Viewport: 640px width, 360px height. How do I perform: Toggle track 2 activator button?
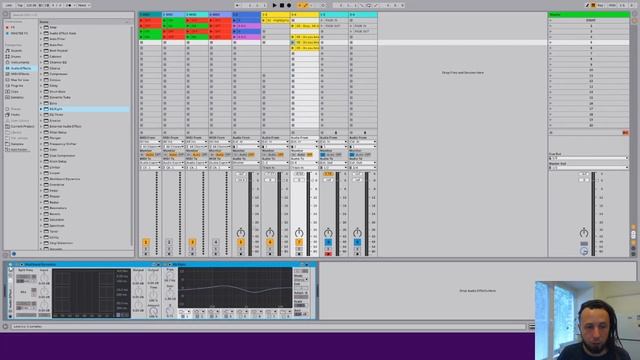pos(169,242)
